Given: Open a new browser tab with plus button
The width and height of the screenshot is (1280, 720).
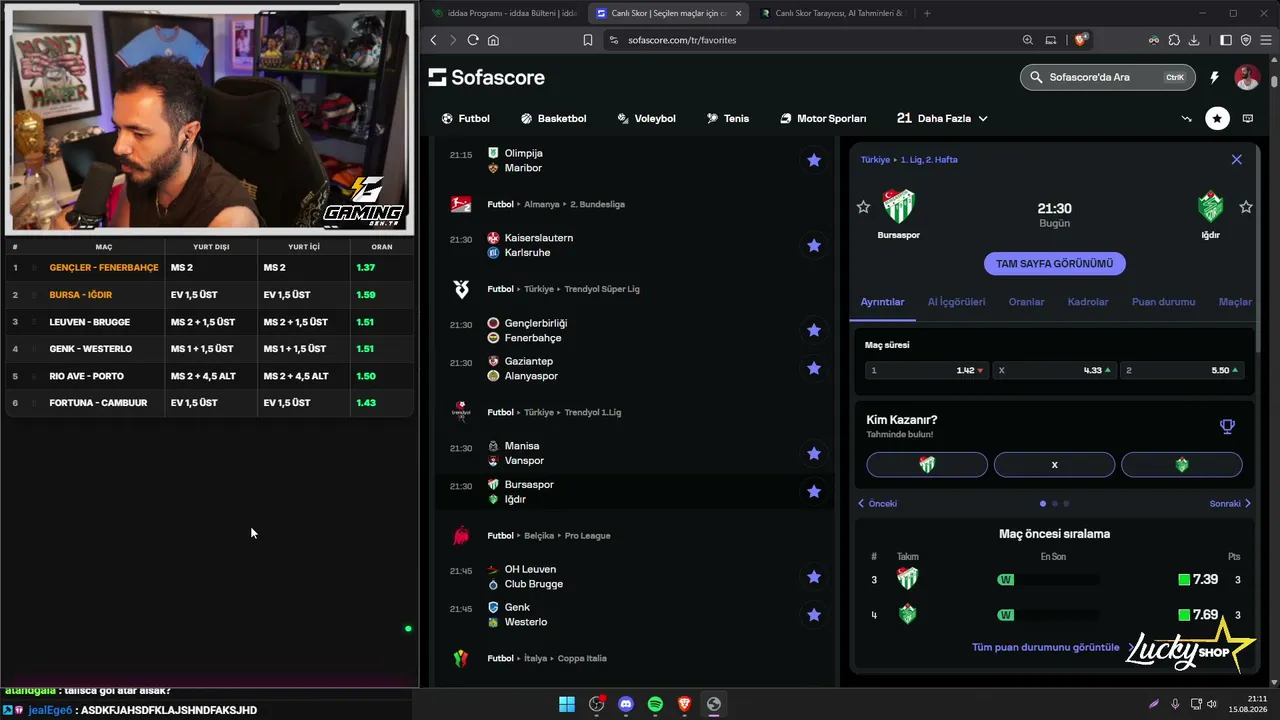Looking at the screenshot, I should click(927, 13).
